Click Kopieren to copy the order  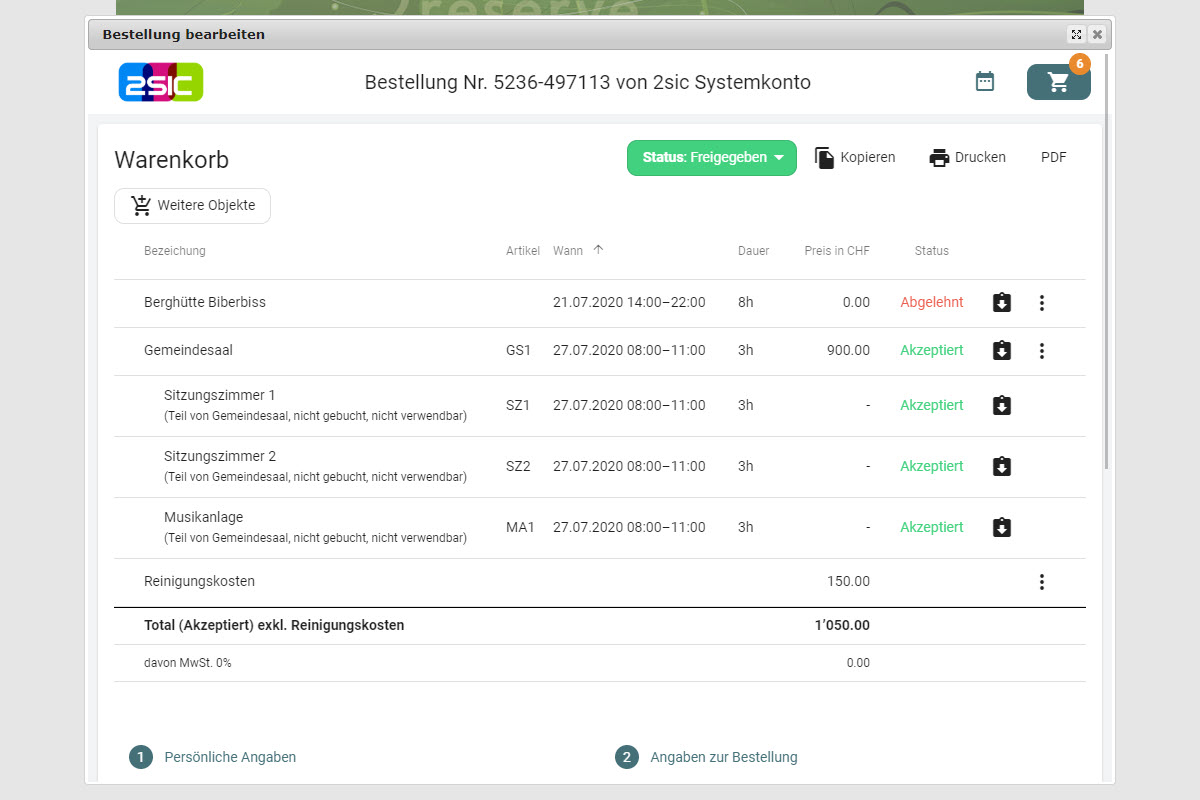pos(855,157)
